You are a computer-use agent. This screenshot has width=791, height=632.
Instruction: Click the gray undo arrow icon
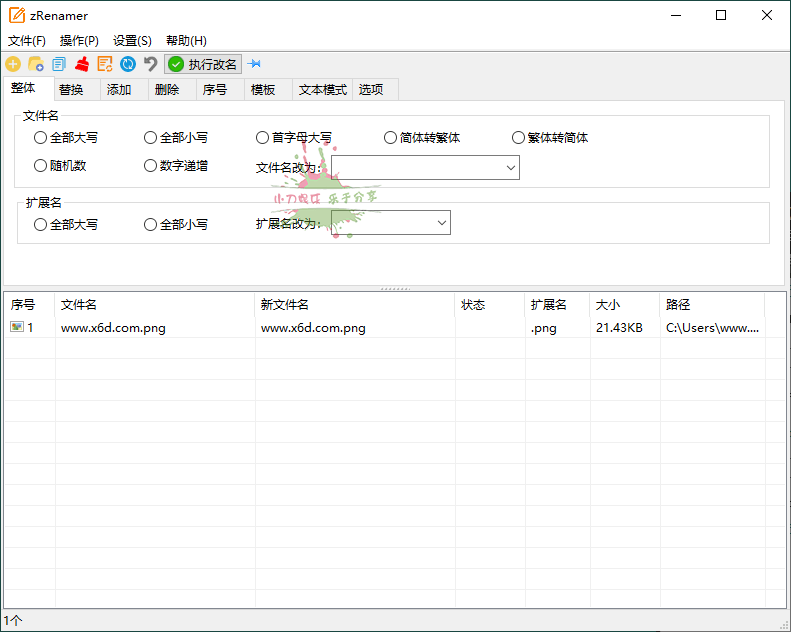click(x=151, y=64)
